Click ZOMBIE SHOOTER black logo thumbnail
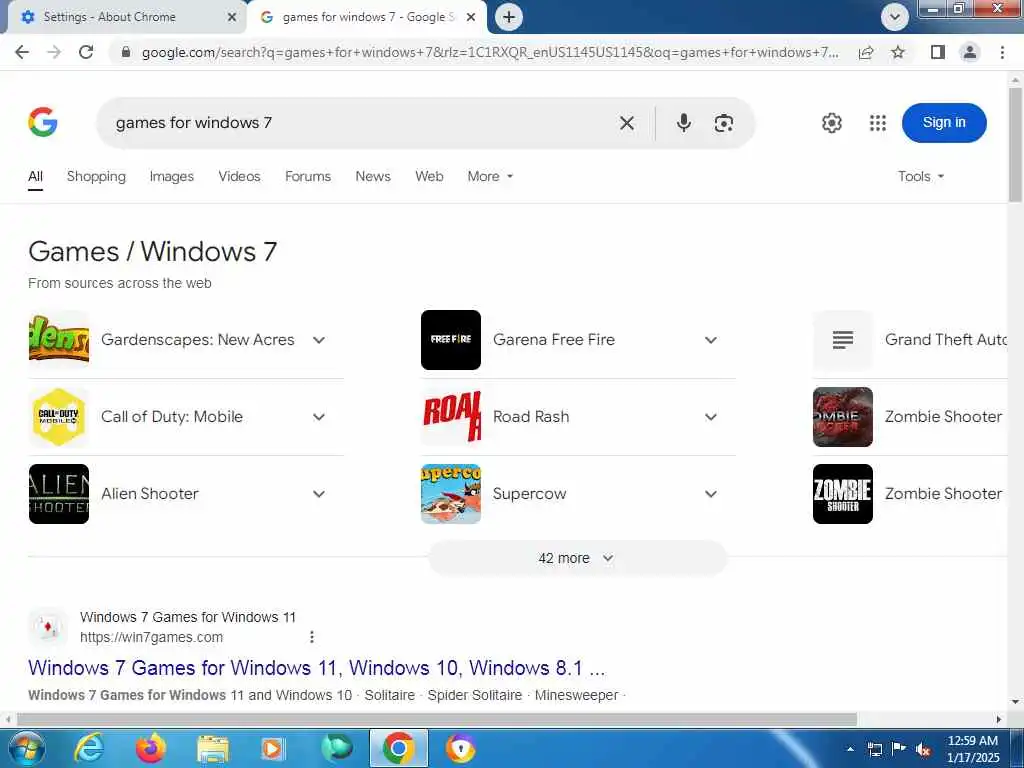This screenshot has width=1024, height=768. tap(842, 494)
